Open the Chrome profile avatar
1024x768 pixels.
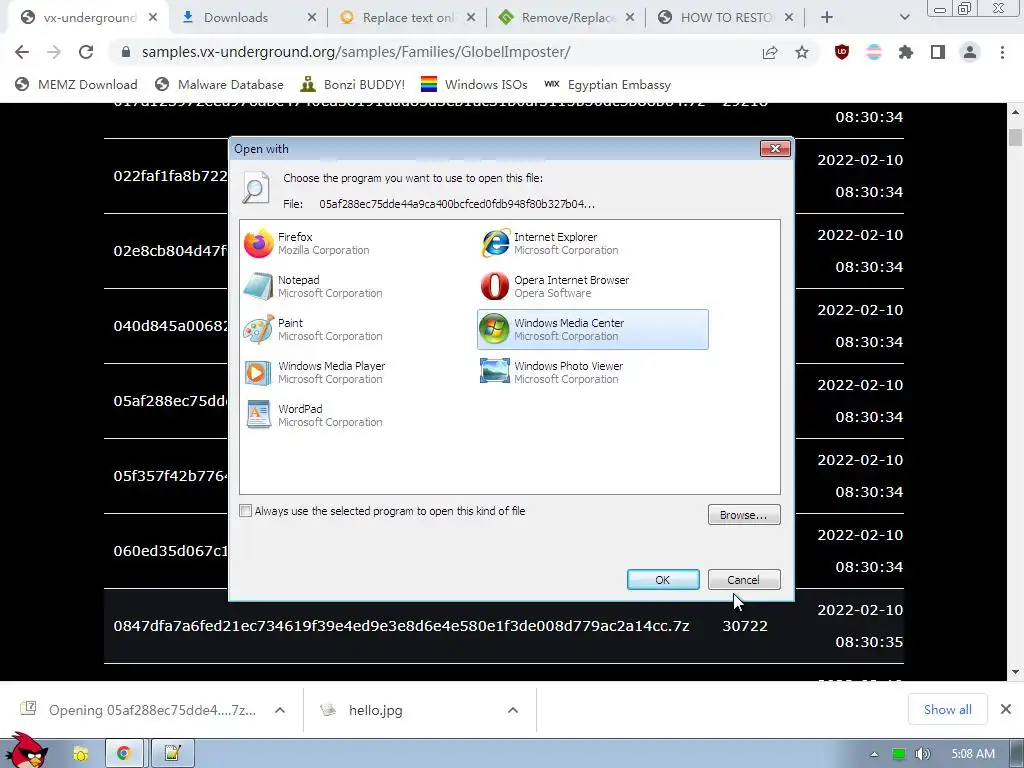click(x=970, y=52)
